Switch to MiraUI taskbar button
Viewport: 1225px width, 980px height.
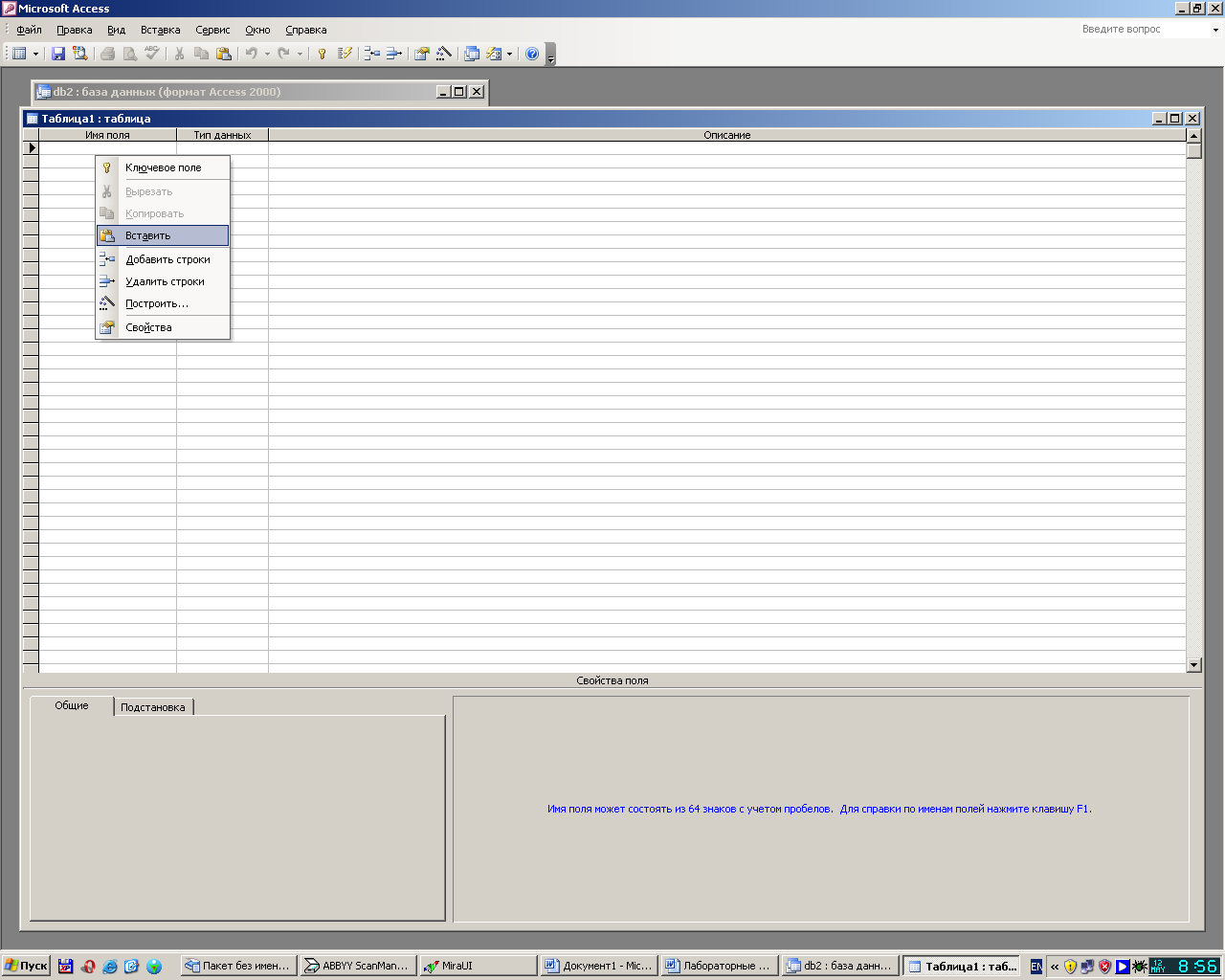[478, 966]
